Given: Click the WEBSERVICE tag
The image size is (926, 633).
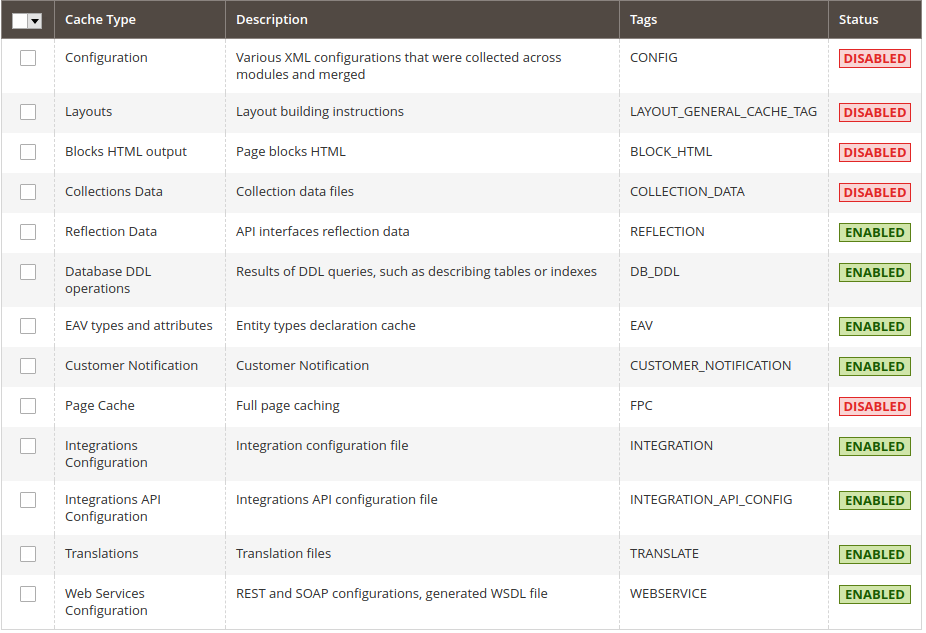Looking at the screenshot, I should point(669,594).
